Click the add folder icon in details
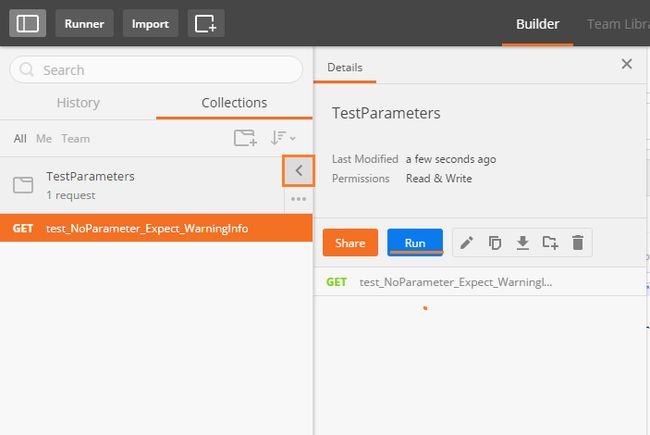650x435 pixels. (x=550, y=242)
